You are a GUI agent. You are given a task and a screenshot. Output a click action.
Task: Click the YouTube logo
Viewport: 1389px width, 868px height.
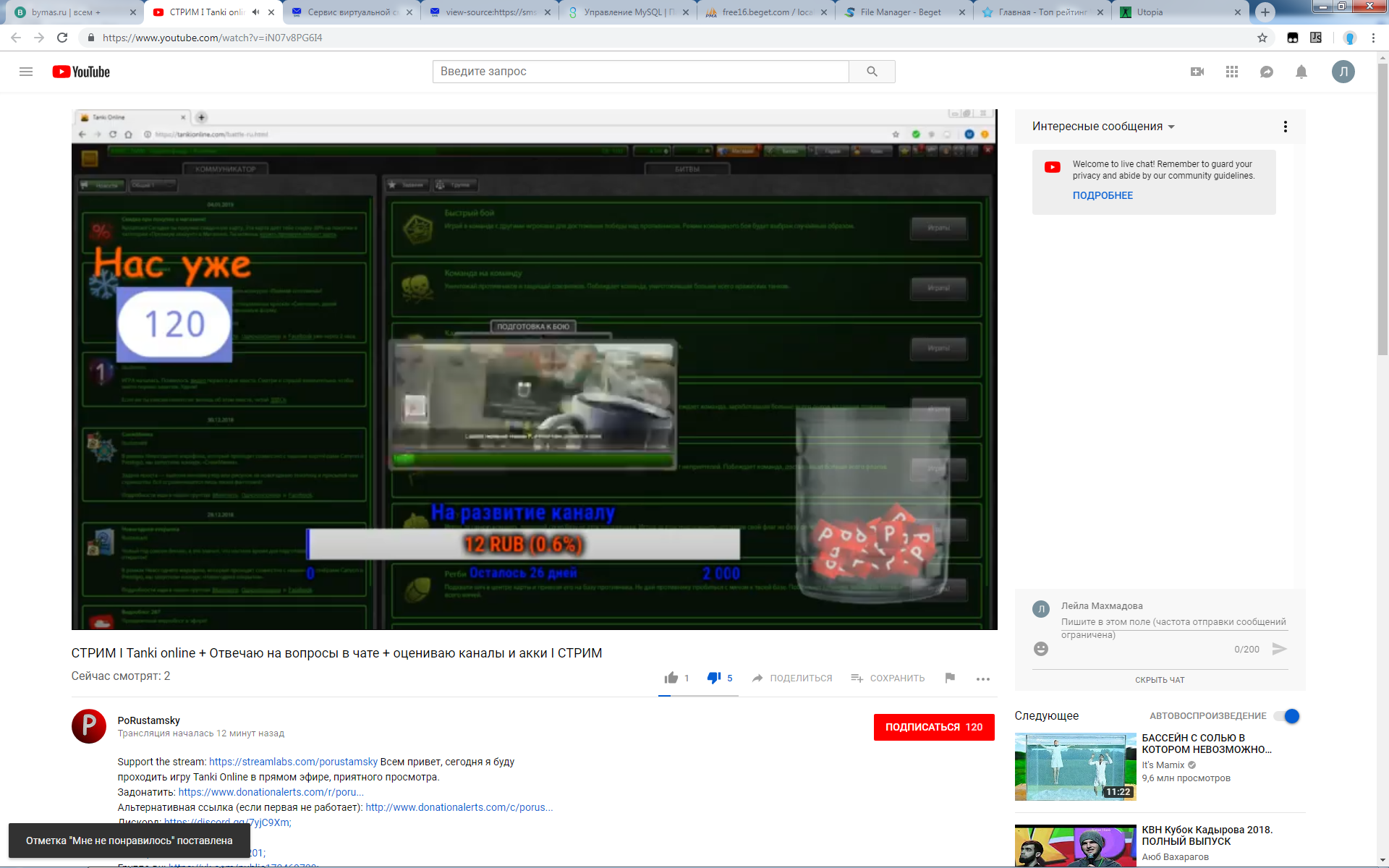click(81, 72)
